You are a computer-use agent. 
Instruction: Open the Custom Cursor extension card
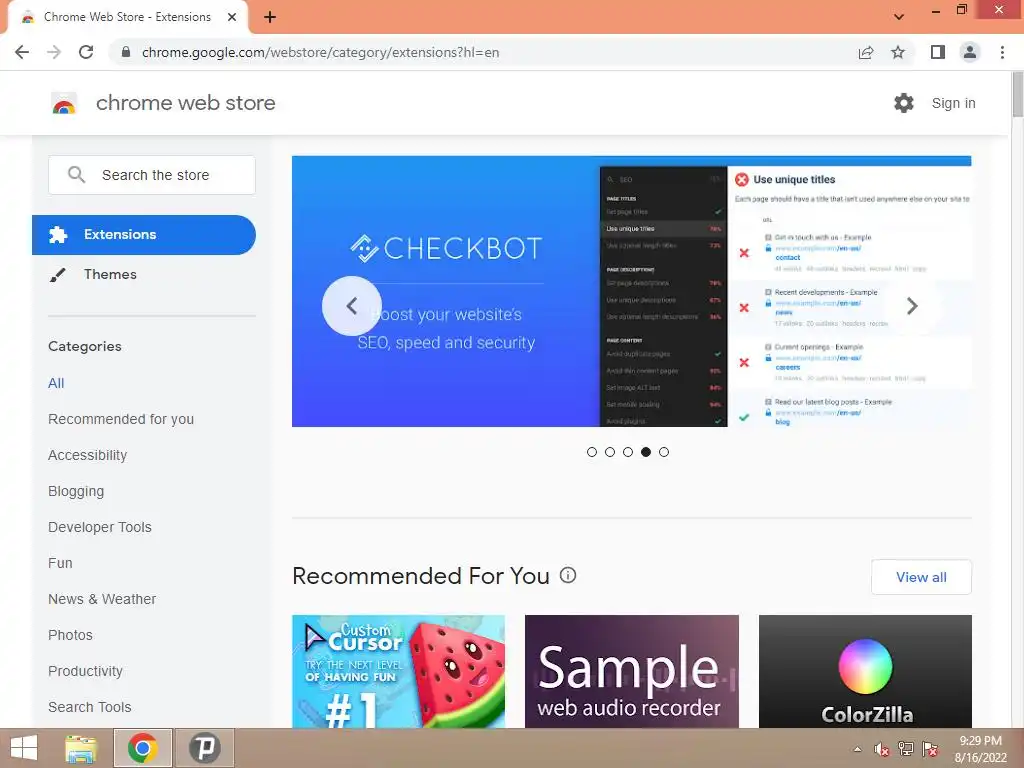point(398,671)
